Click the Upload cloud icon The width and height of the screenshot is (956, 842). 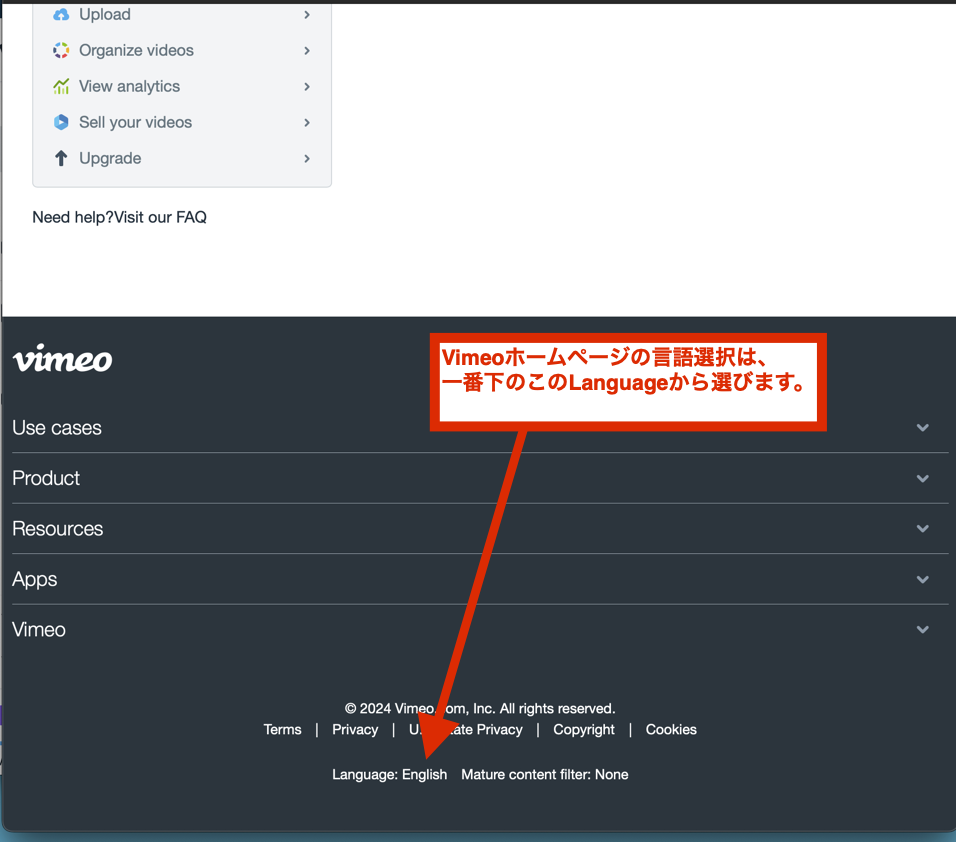pyautogui.click(x=61, y=15)
